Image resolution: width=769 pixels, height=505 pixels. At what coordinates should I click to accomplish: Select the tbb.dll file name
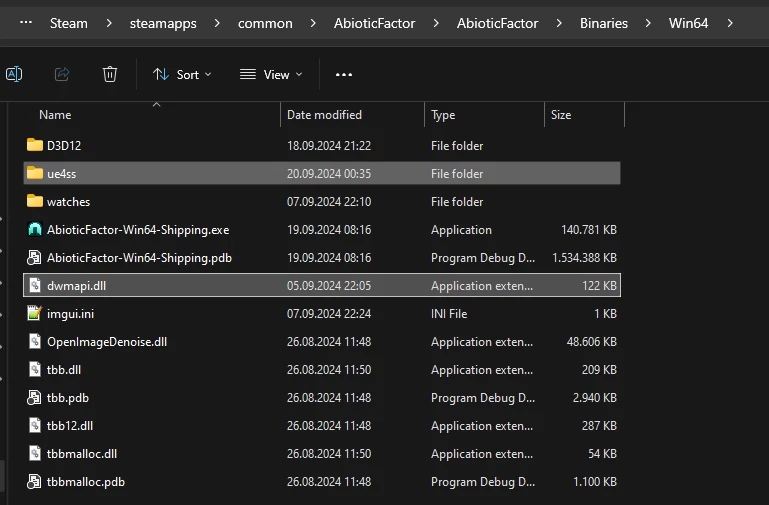(64, 370)
